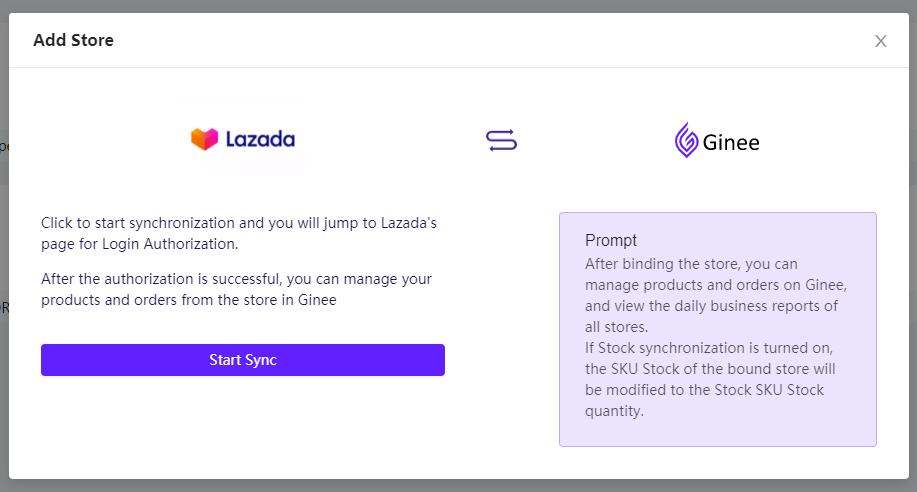Click the Prompt heading in the purple box

point(611,240)
